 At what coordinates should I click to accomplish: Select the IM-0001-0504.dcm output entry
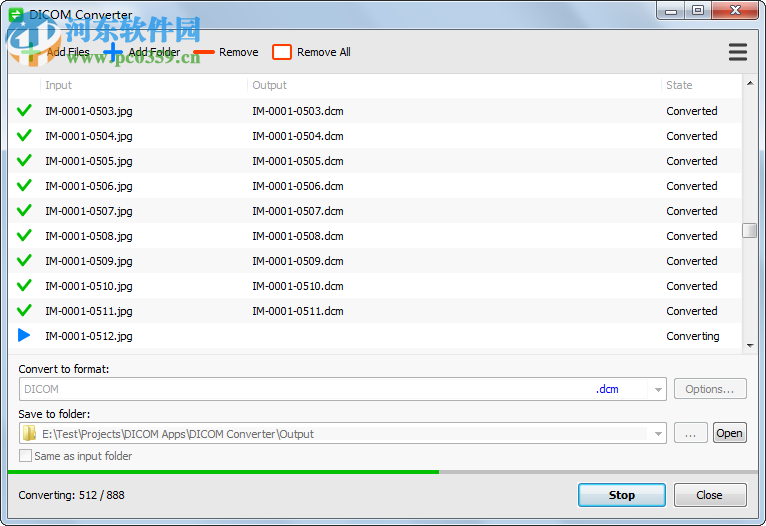(298, 136)
